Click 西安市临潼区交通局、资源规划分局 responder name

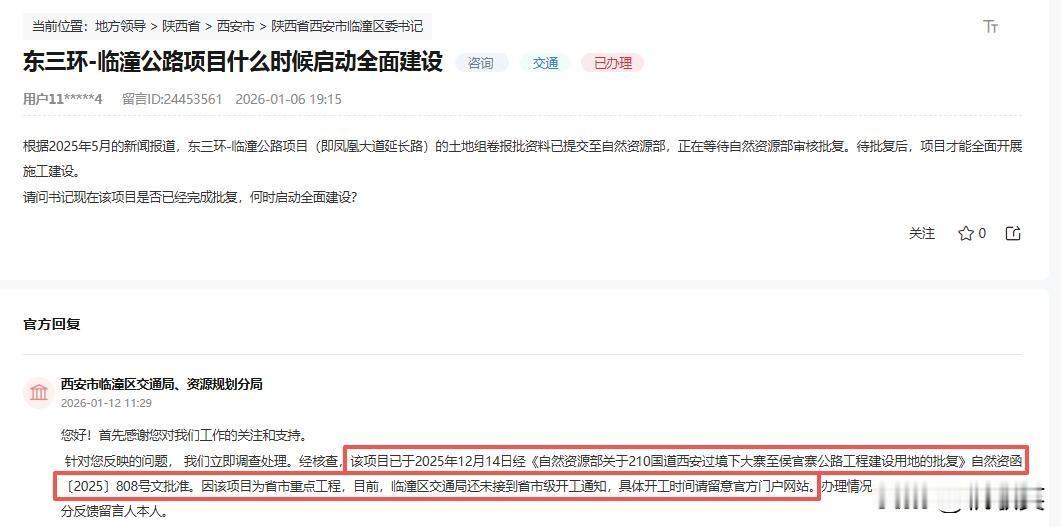[162, 384]
